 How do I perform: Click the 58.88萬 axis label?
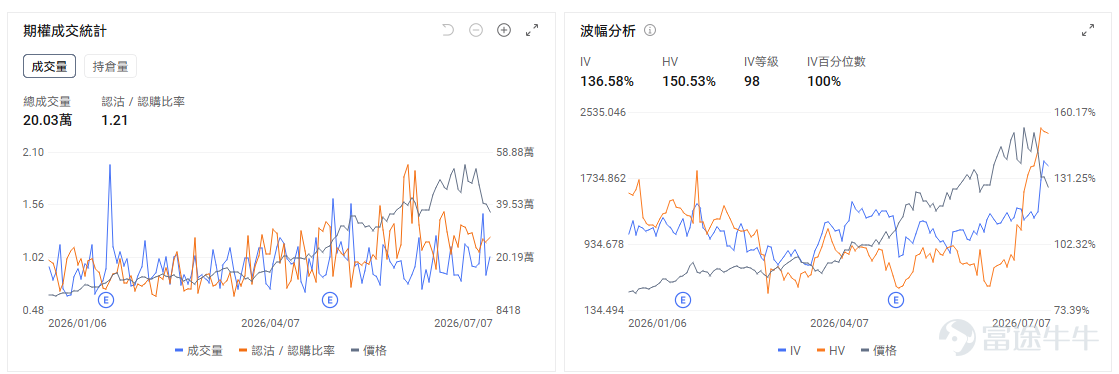515,152
